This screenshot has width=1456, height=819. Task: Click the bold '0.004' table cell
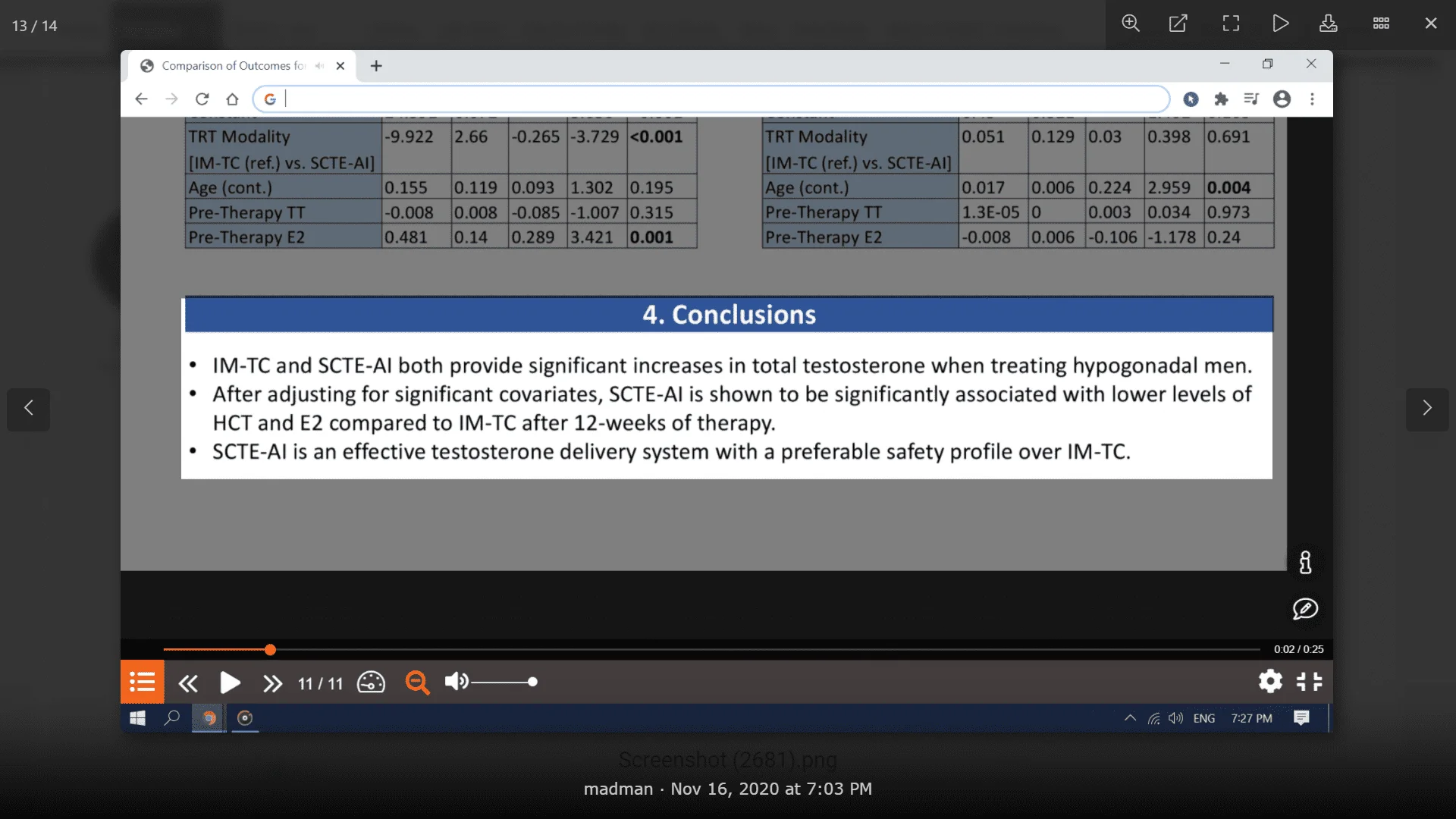tap(1228, 187)
